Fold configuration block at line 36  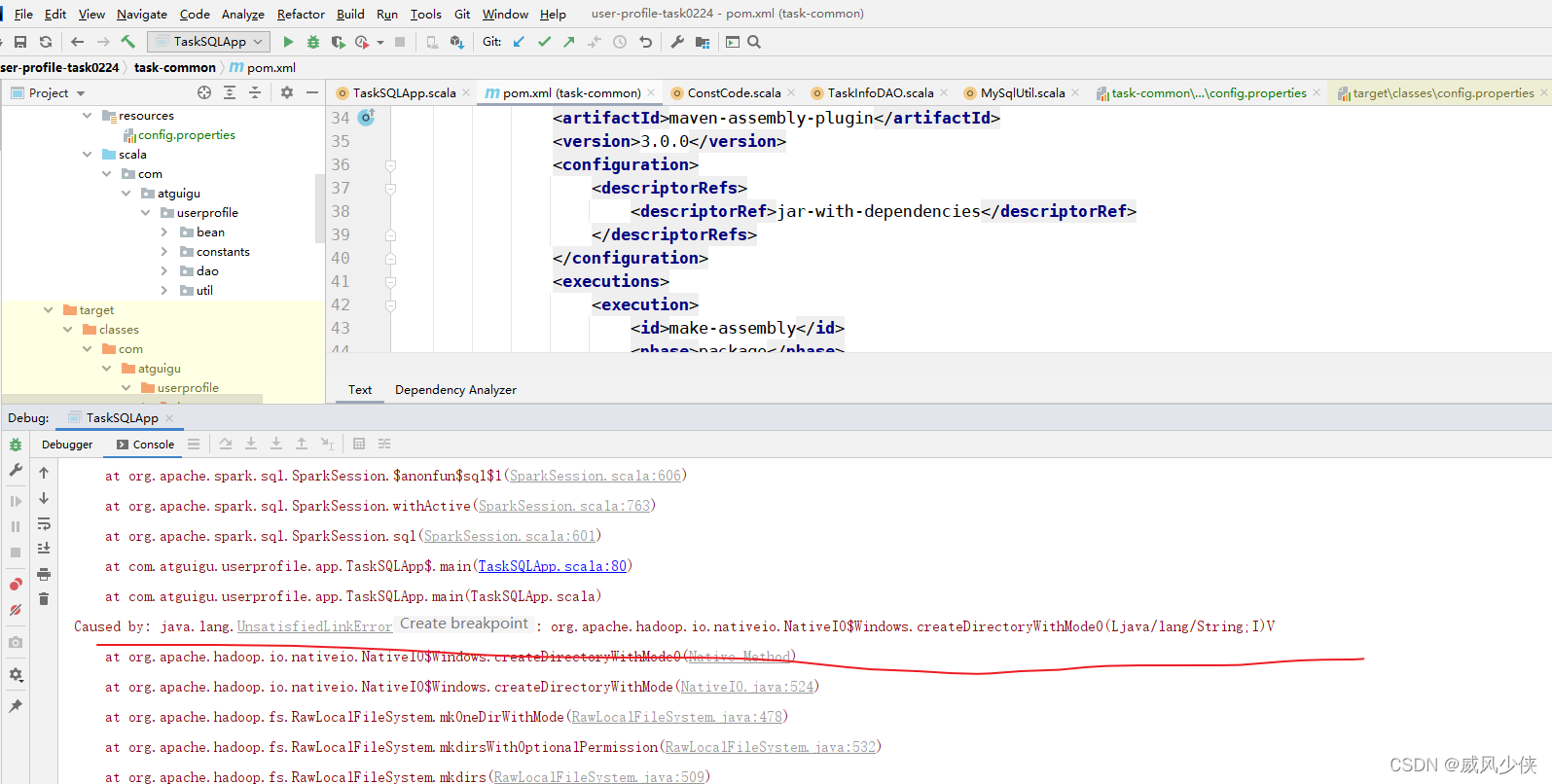click(390, 165)
